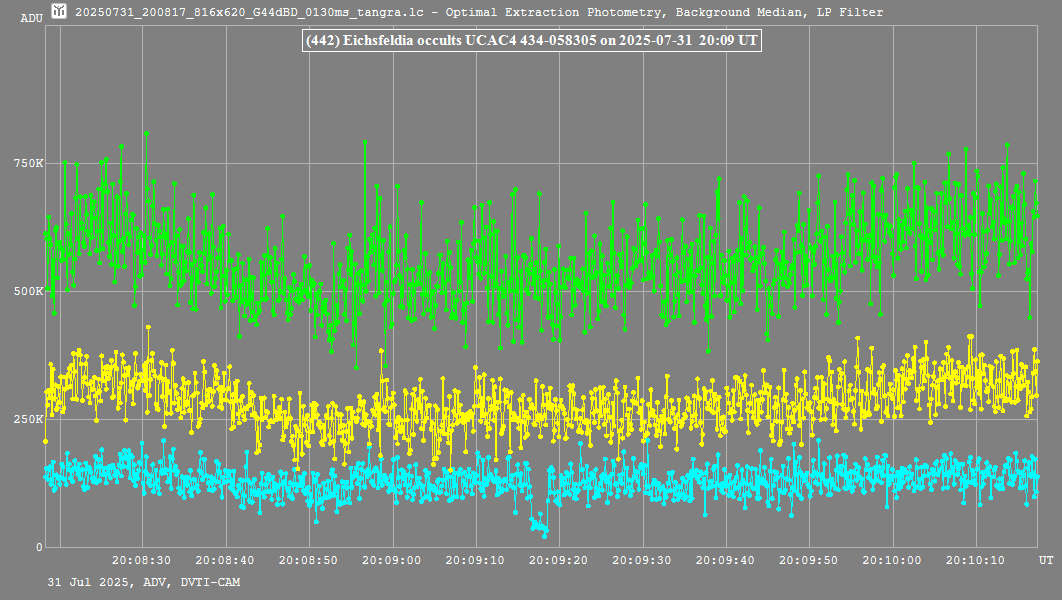Click the 20:10:00 time axis label

tap(891, 561)
